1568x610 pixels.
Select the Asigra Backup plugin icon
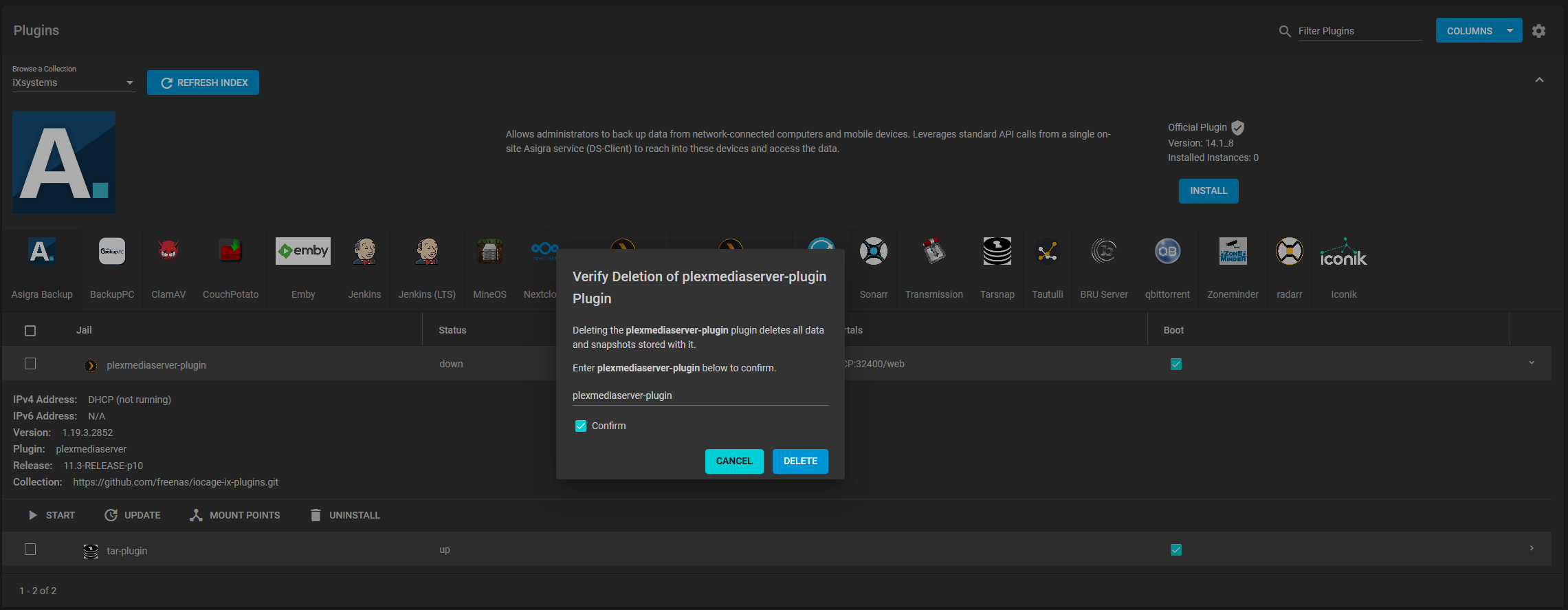[x=42, y=252]
